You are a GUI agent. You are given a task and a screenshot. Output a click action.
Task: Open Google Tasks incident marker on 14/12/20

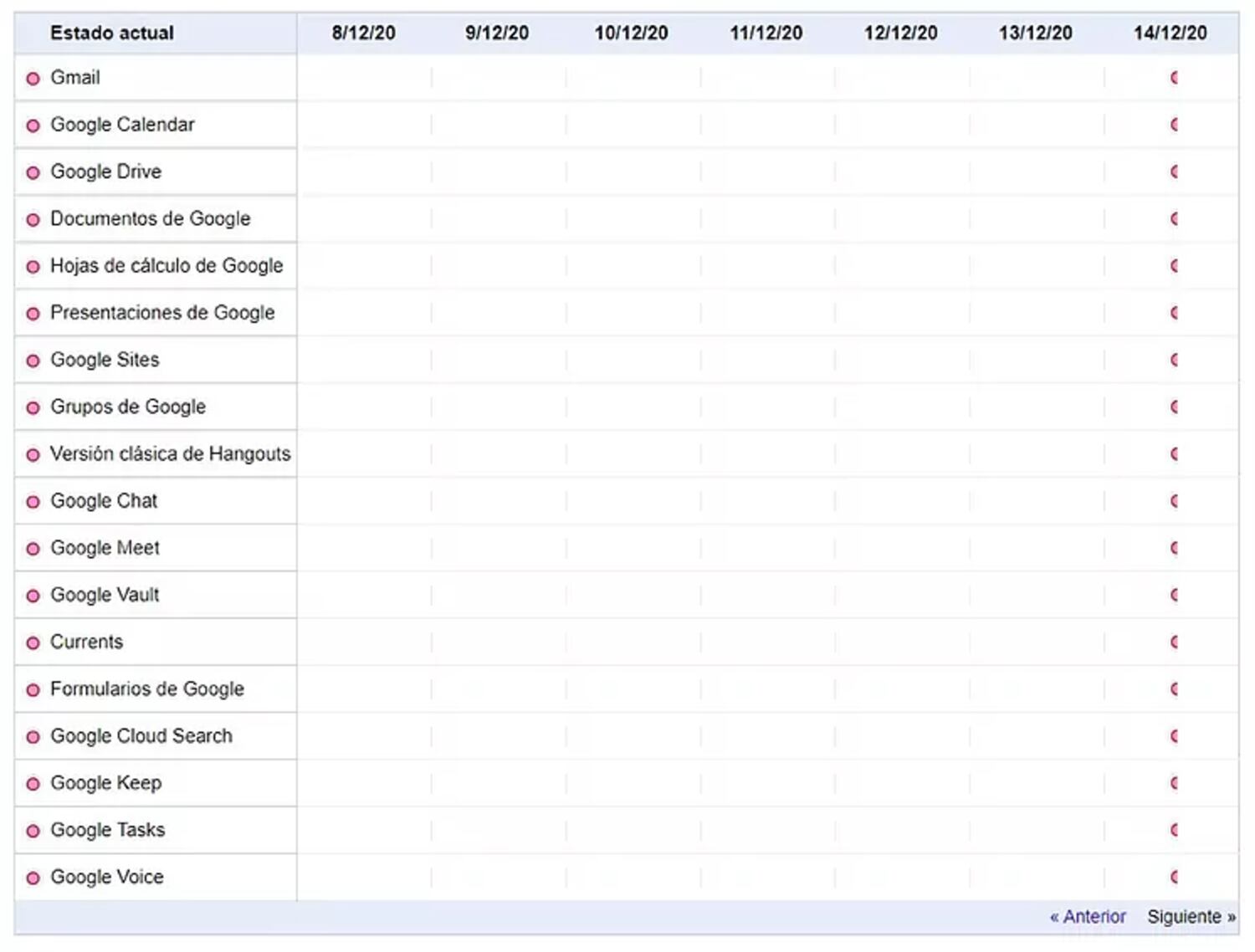click(x=1175, y=830)
